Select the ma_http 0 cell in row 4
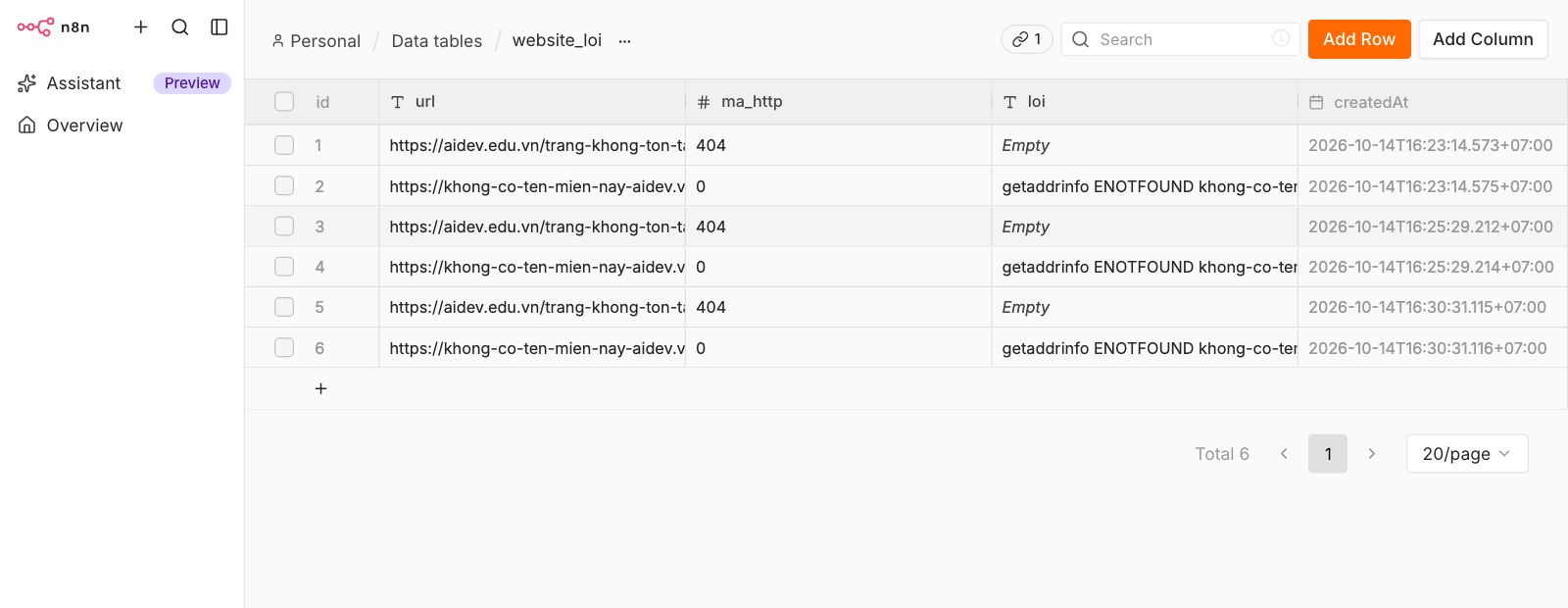The height and width of the screenshot is (608, 1568). coord(839,267)
